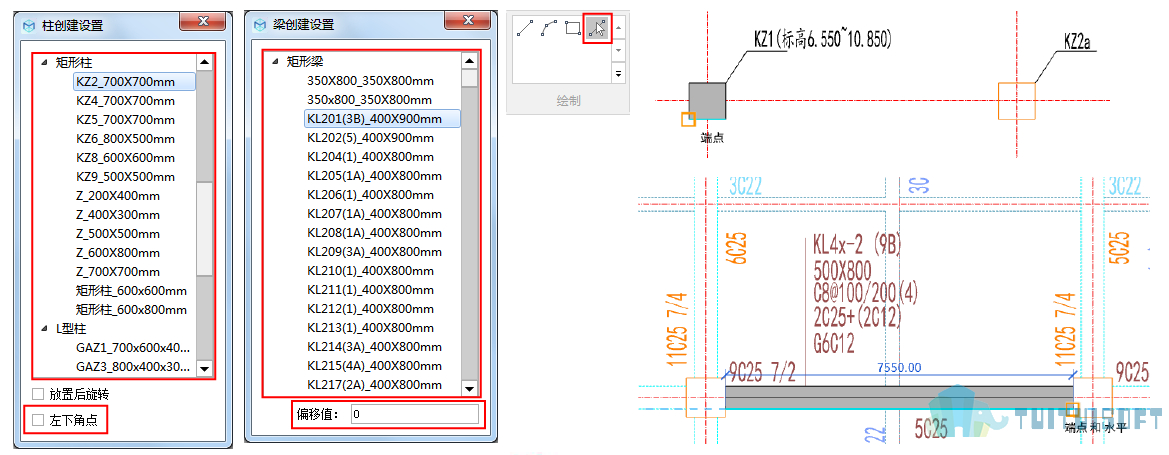This screenshot has width=1169, height=455.
Task: Click the column list scrollbar thumb
Action: [204, 227]
